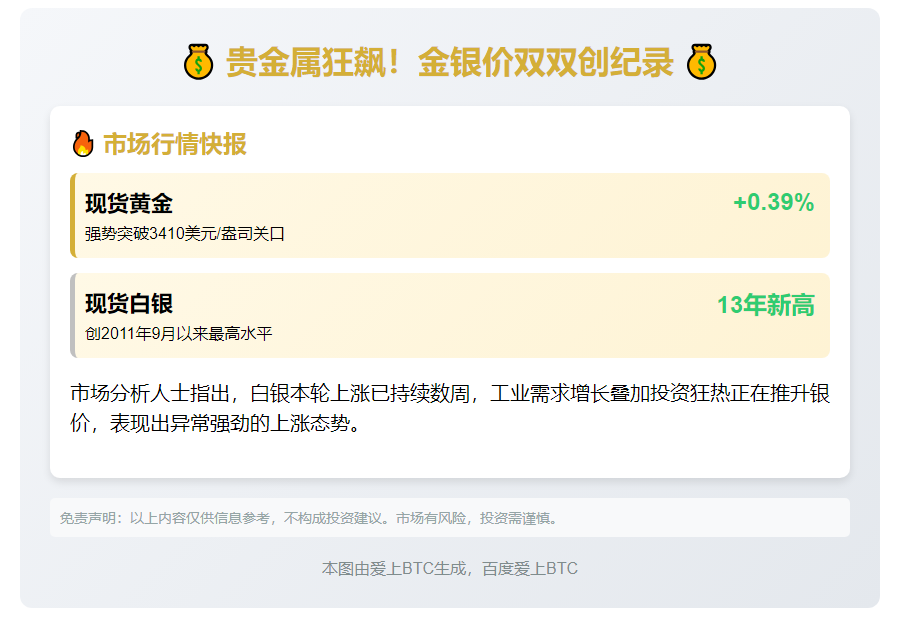Image resolution: width=900 pixels, height=640 pixels.
Task: Open the 现货黄金 card title
Action: (129, 204)
